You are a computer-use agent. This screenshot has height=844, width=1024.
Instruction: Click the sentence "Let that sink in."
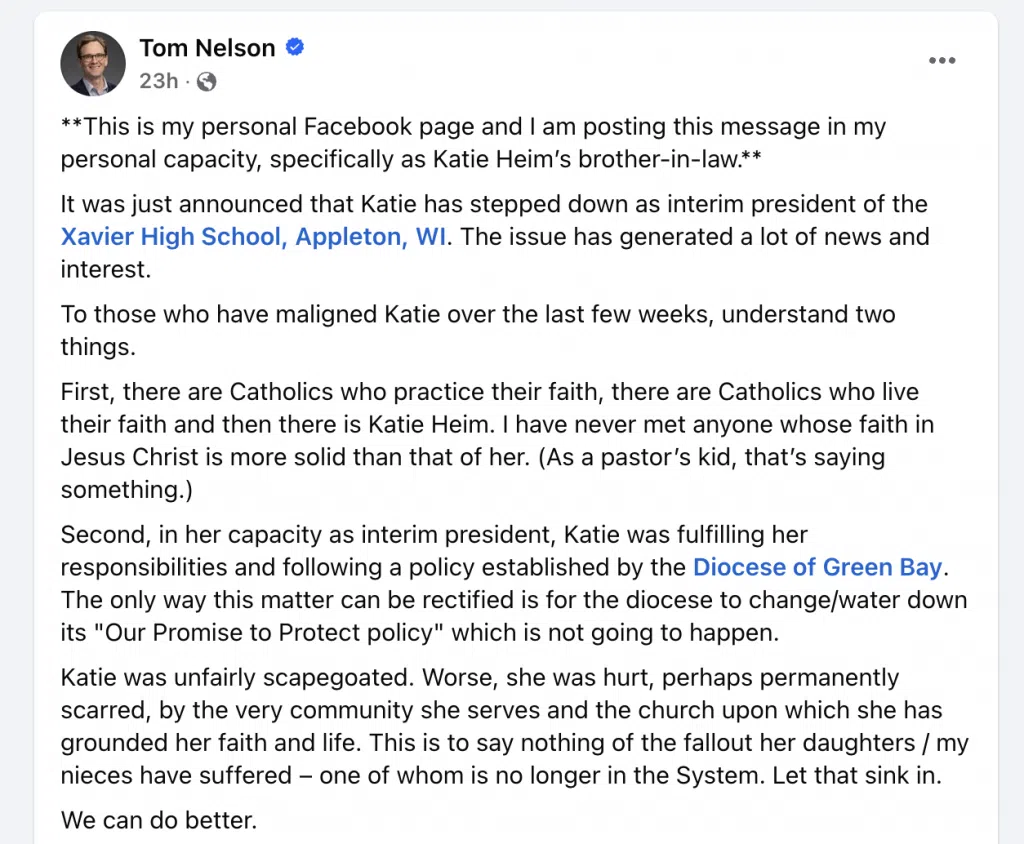tap(857, 775)
